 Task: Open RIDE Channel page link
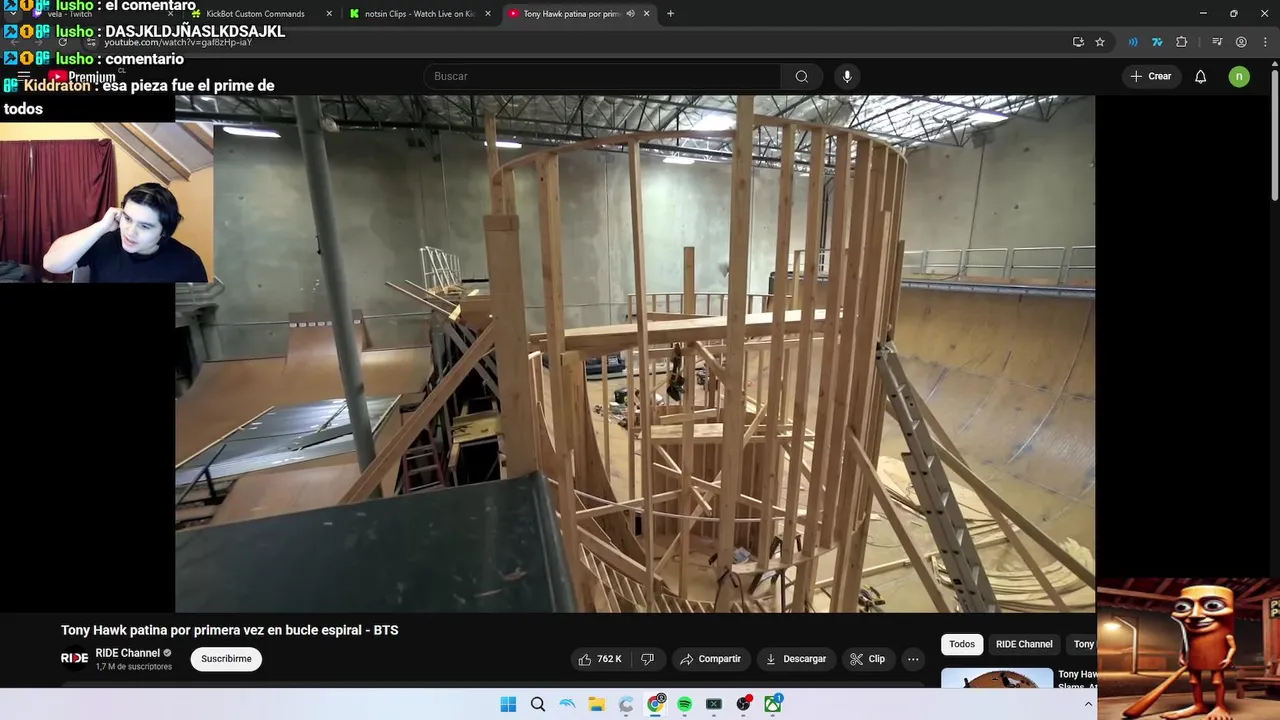point(128,653)
